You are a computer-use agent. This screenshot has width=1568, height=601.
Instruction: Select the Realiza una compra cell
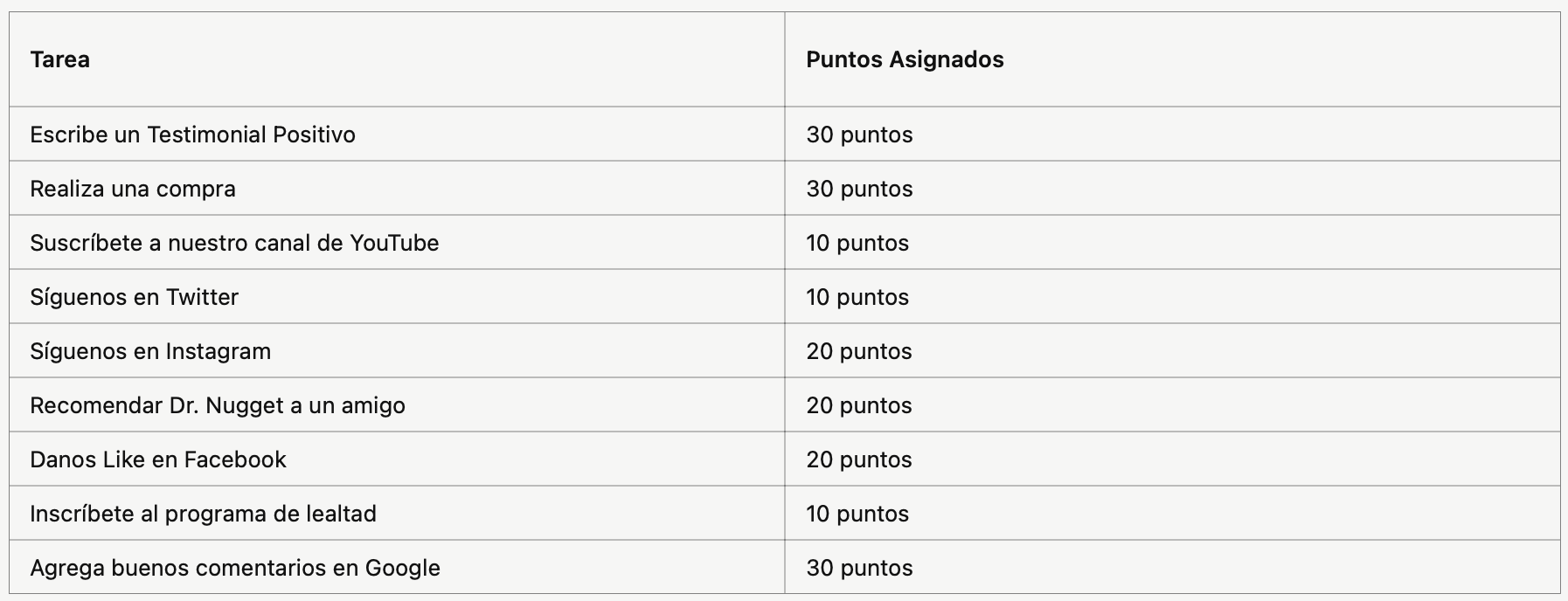pyautogui.click(x=397, y=188)
